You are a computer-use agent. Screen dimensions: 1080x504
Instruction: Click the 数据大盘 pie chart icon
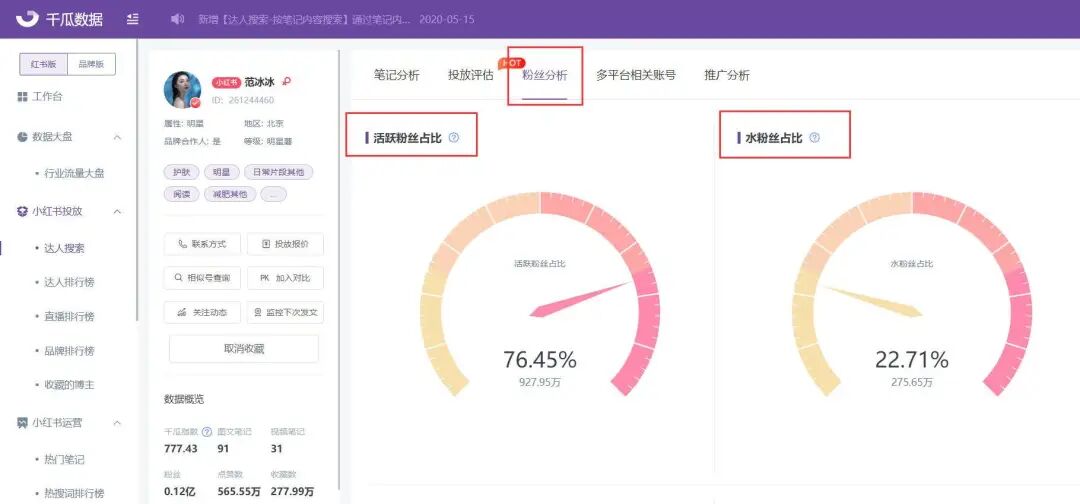(22, 136)
